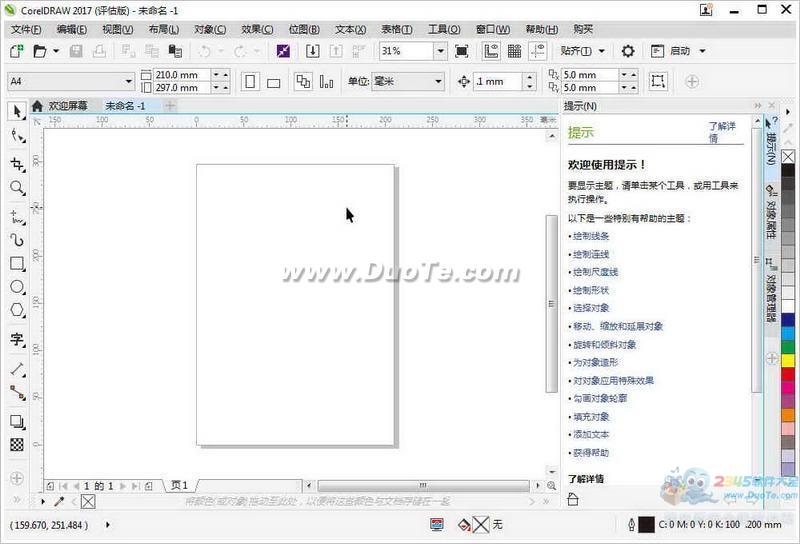Expand status bar coordinates arrow
This screenshot has width=800, height=544.
point(108,525)
